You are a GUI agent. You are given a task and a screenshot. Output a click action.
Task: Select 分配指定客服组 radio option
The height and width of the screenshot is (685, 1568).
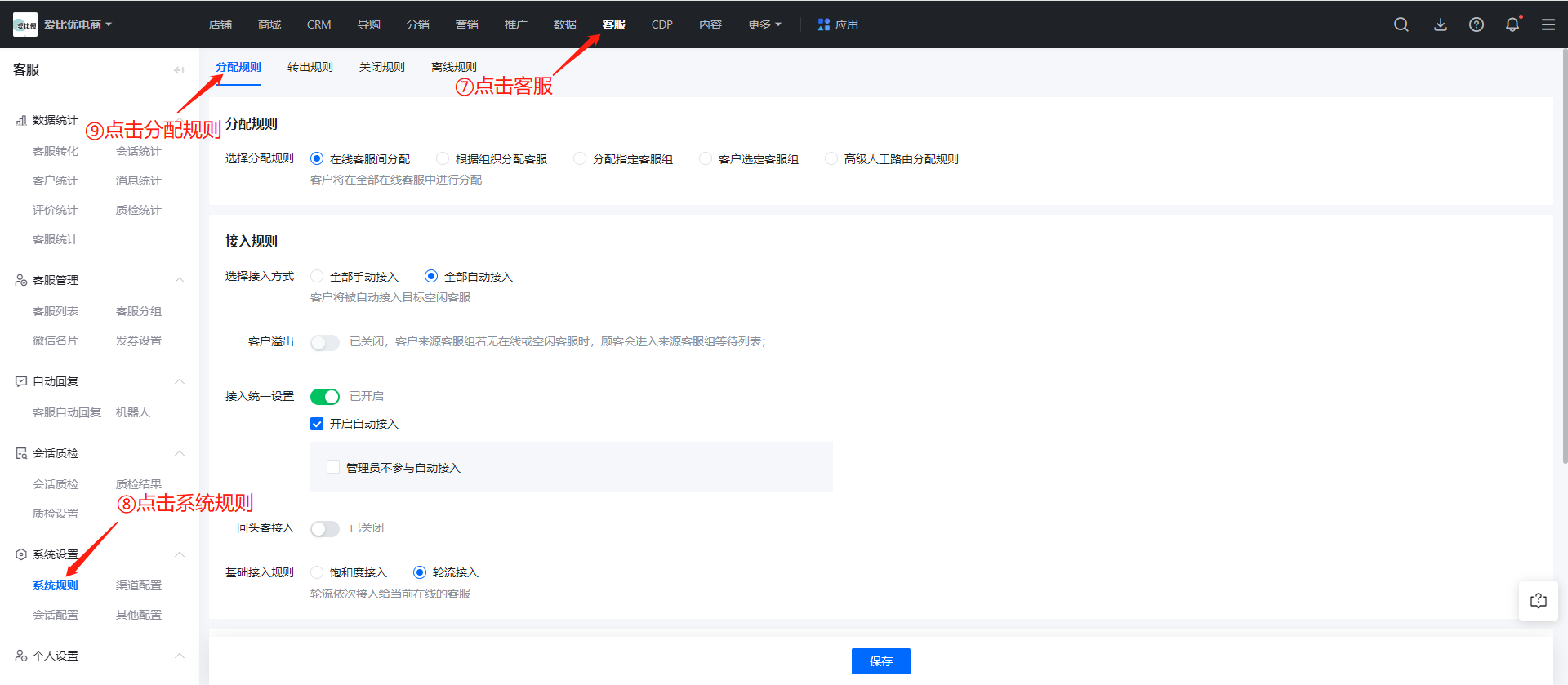(x=580, y=158)
